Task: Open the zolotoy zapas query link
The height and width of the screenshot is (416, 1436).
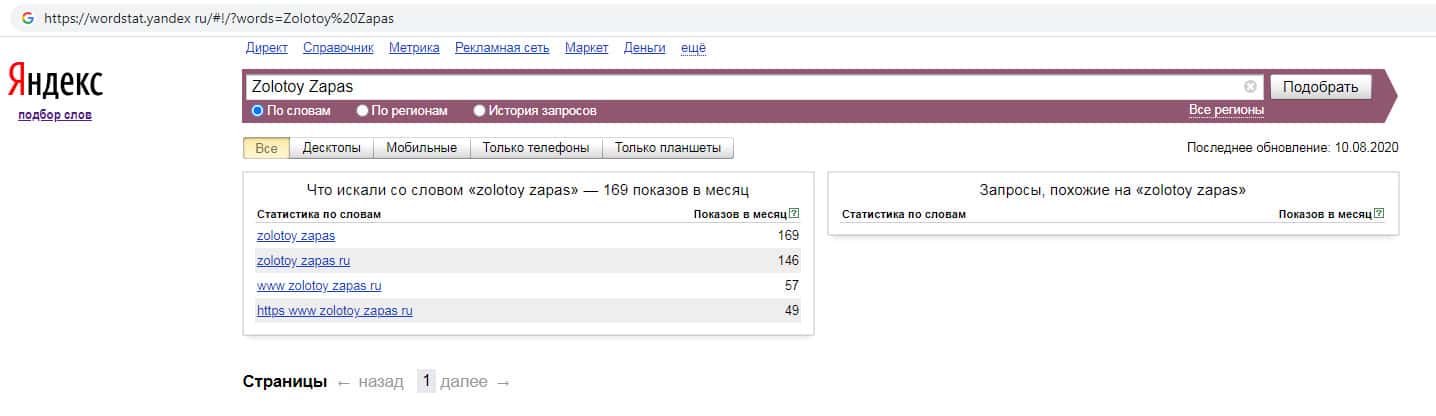Action: tap(296, 236)
